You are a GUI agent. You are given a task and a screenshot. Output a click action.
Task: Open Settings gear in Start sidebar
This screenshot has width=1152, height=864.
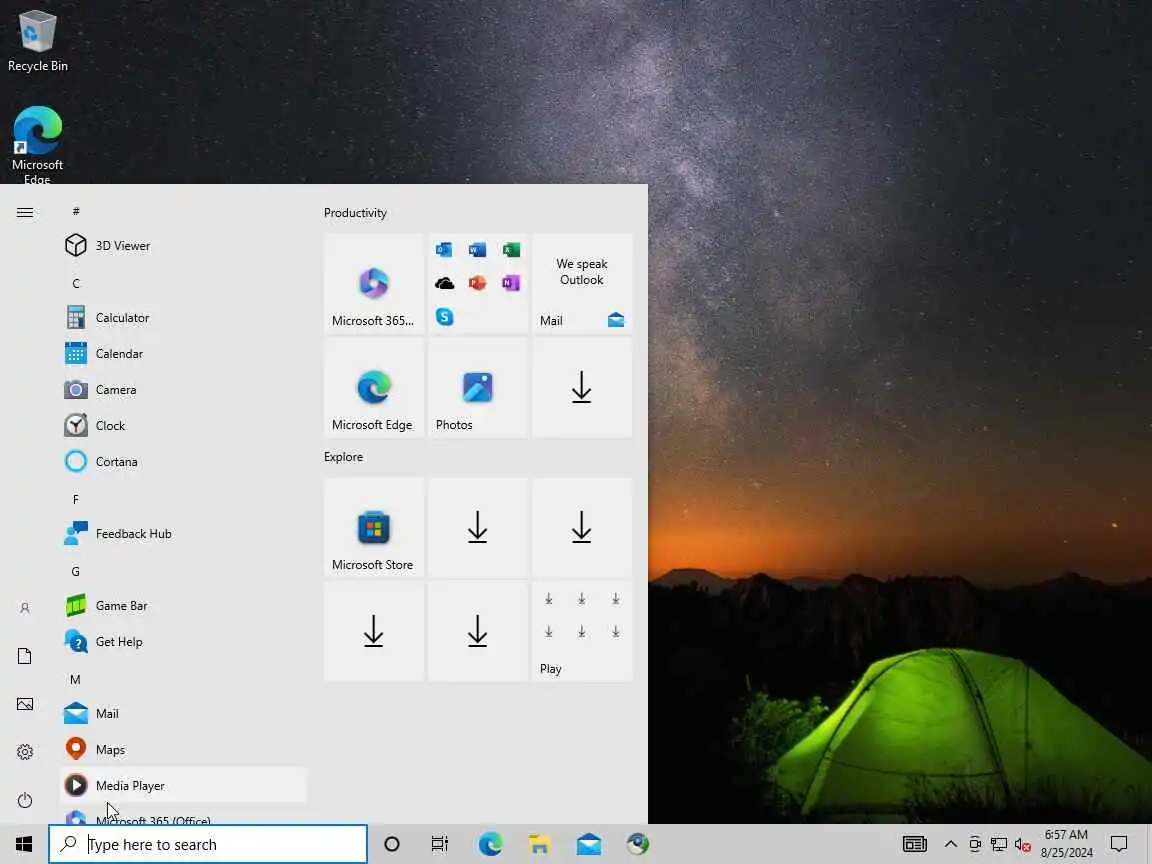25,752
